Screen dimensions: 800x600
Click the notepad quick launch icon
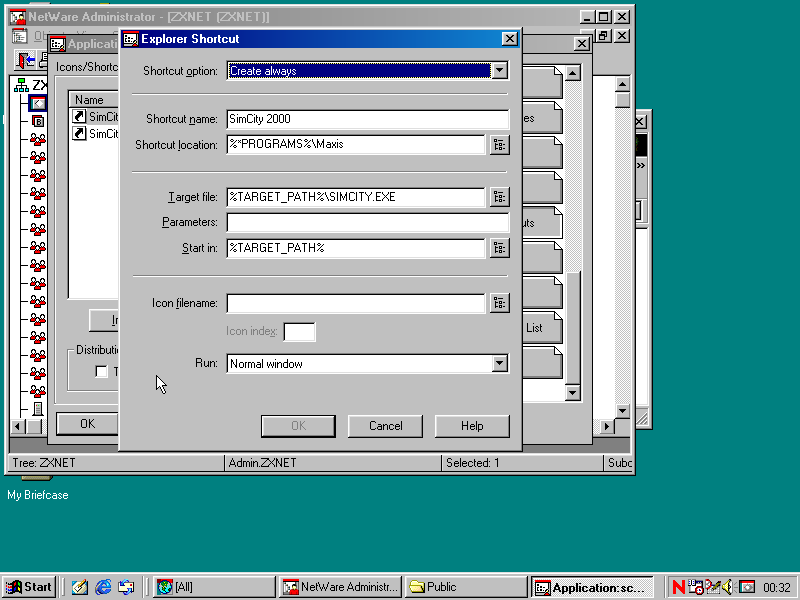[x=80, y=587]
